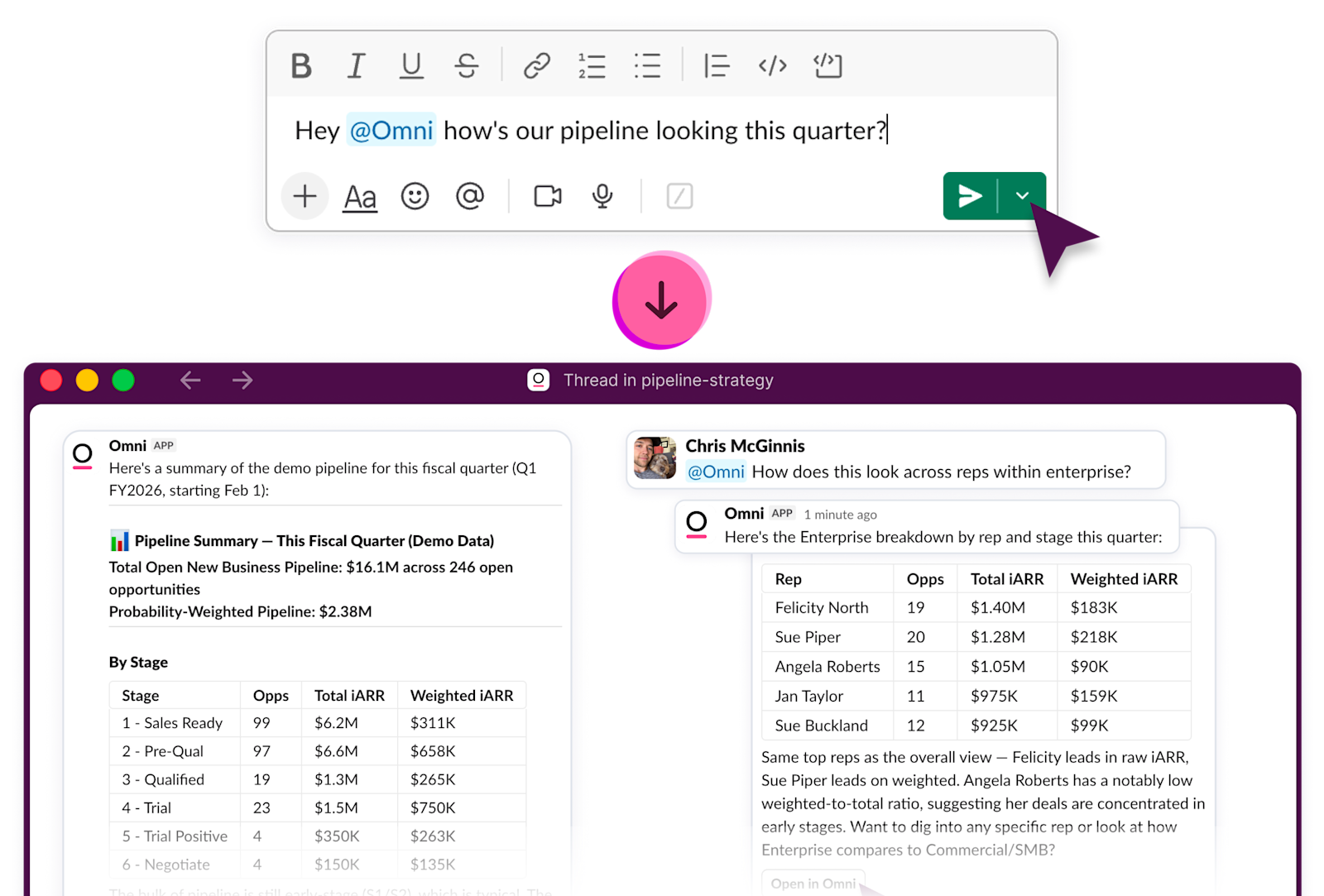This screenshot has width=1324, height=896.
Task: Click the '$750K' weighted iARR value
Action: [x=433, y=807]
